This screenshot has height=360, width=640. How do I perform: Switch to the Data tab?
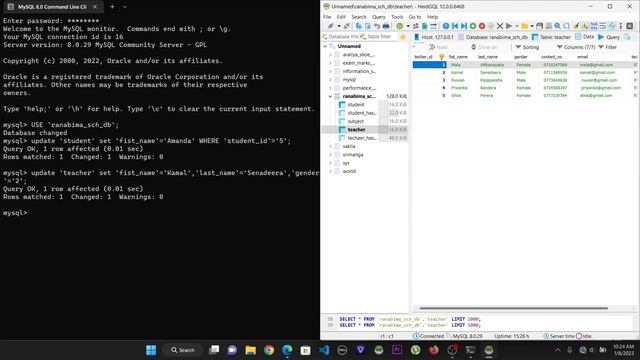[x=584, y=37]
